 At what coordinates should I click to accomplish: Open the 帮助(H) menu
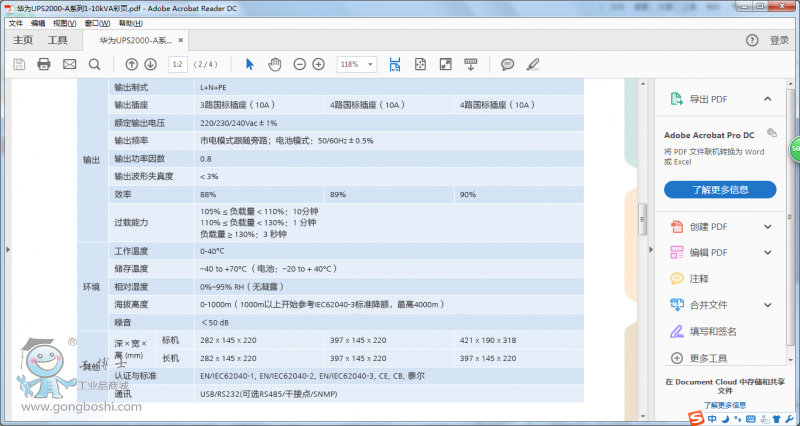click(131, 23)
